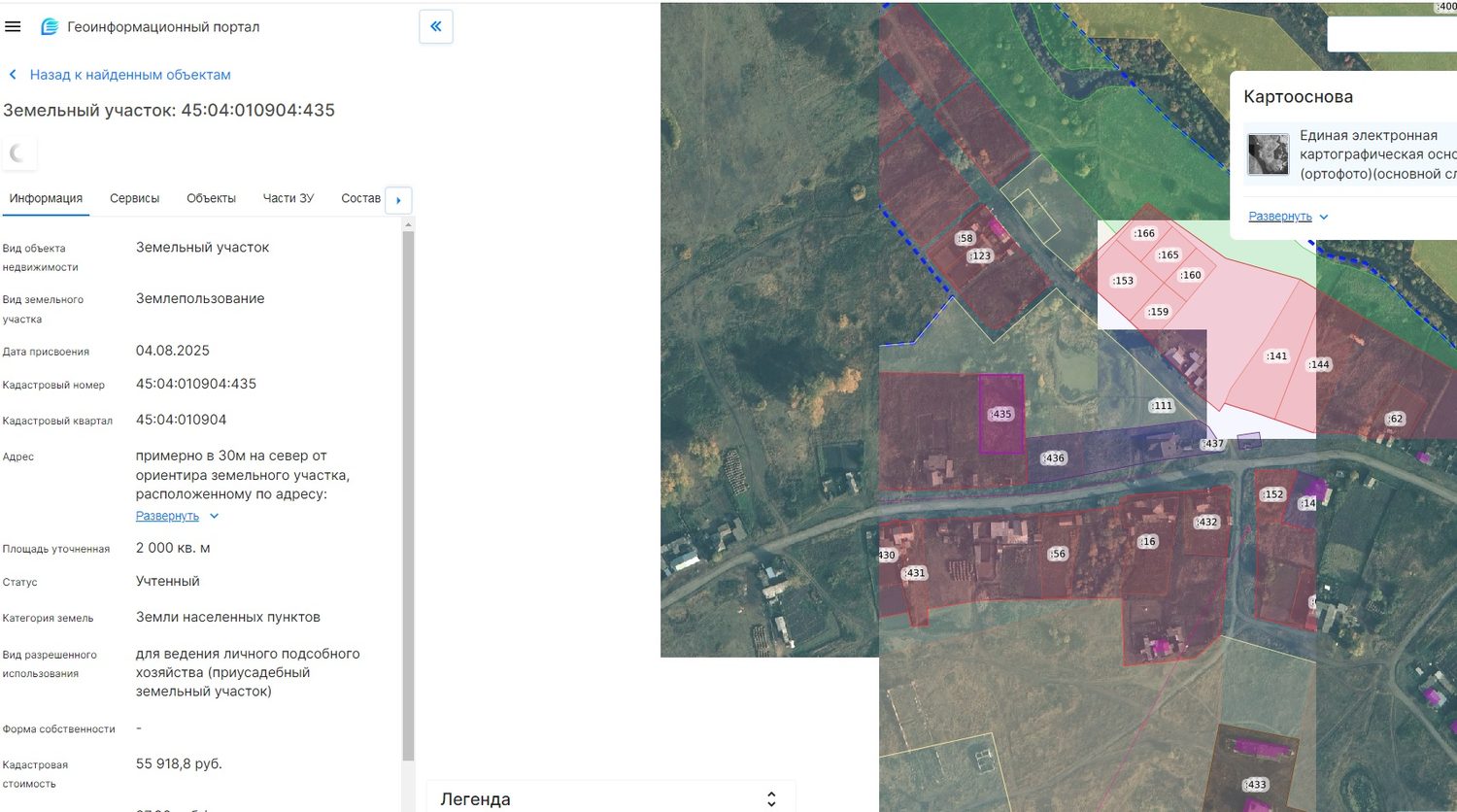
Task: Click the scrollbar up arrow in info panel
Action: 408,224
